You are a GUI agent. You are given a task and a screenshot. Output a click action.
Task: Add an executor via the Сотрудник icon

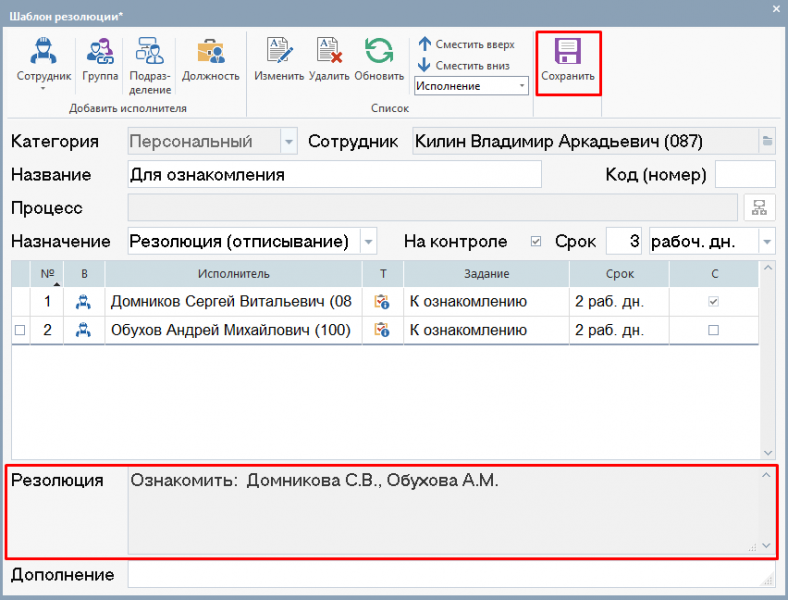coord(43,51)
